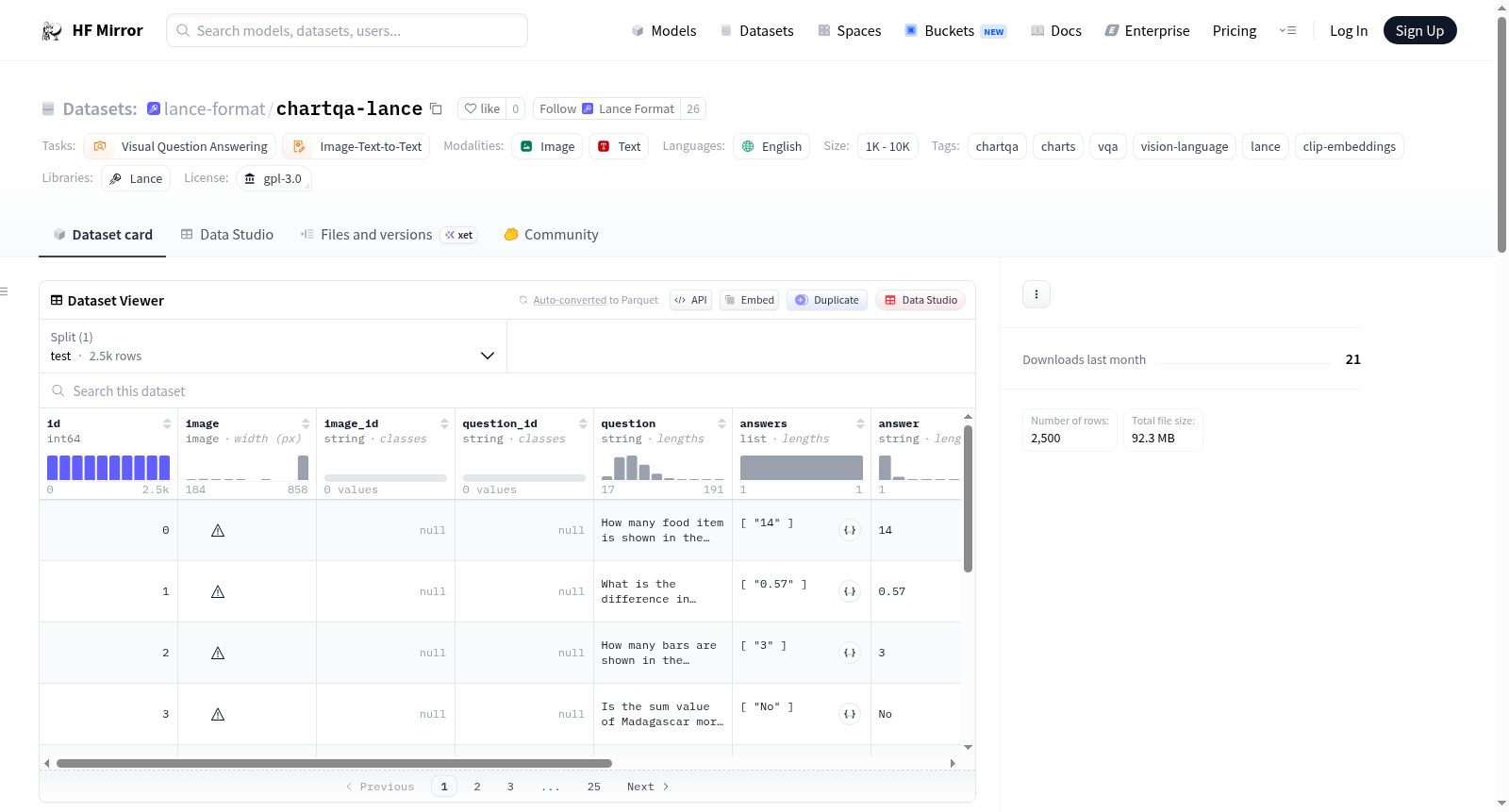1509x812 pixels.
Task: Click the warning icon in row 3's image cell
Action: click(218, 715)
